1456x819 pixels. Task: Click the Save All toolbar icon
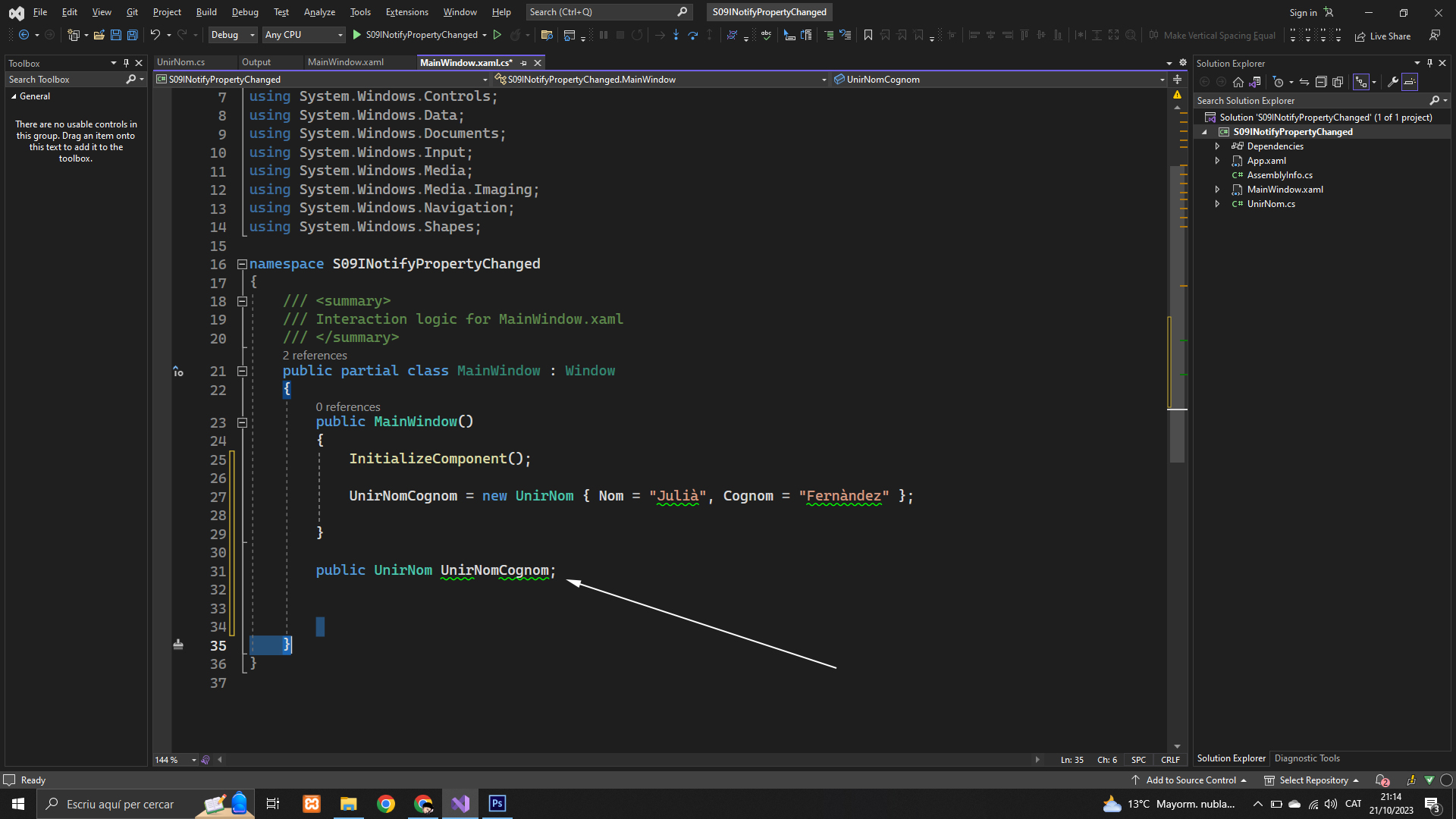click(x=132, y=35)
